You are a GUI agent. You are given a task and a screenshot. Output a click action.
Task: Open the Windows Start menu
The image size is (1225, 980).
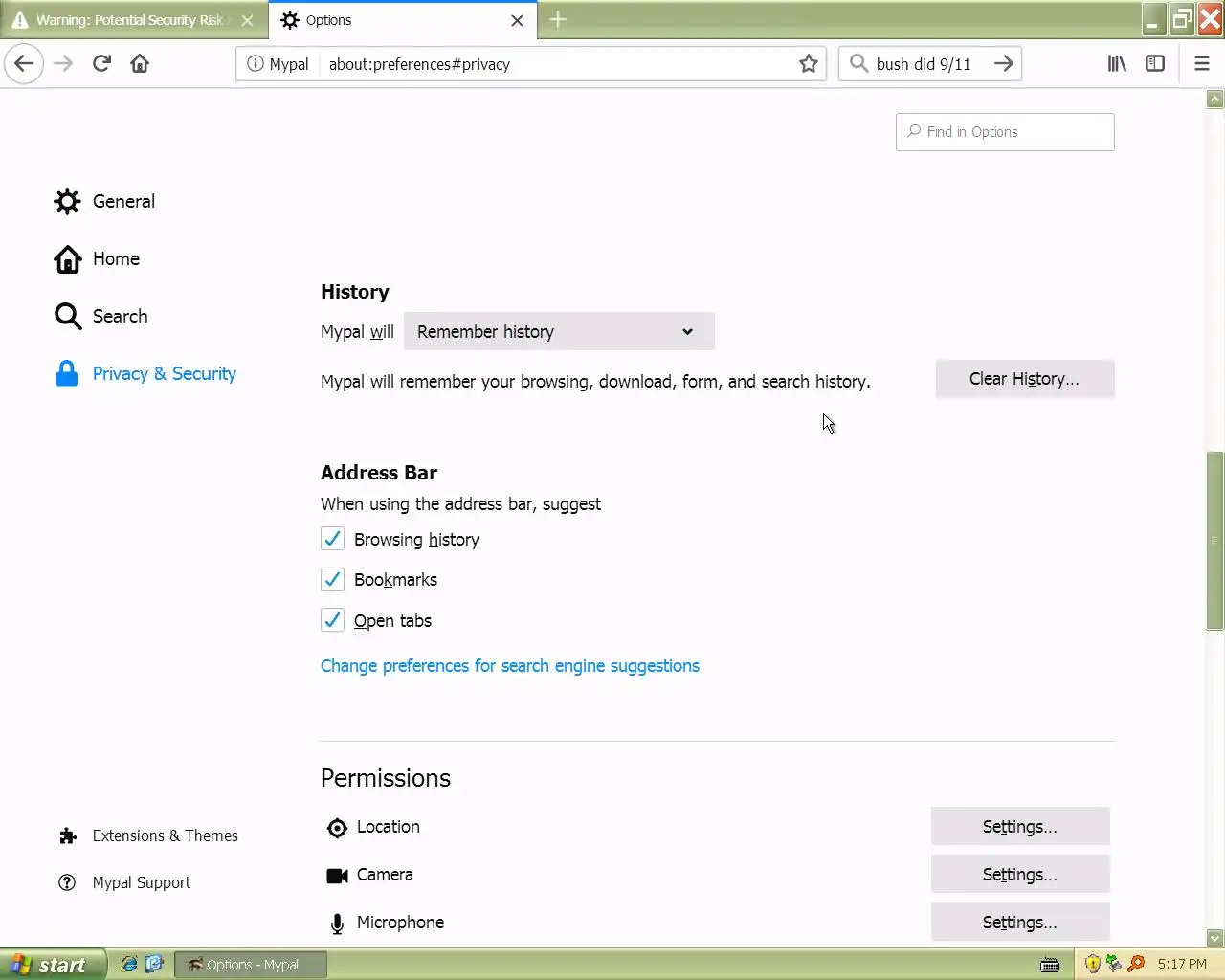point(53,965)
